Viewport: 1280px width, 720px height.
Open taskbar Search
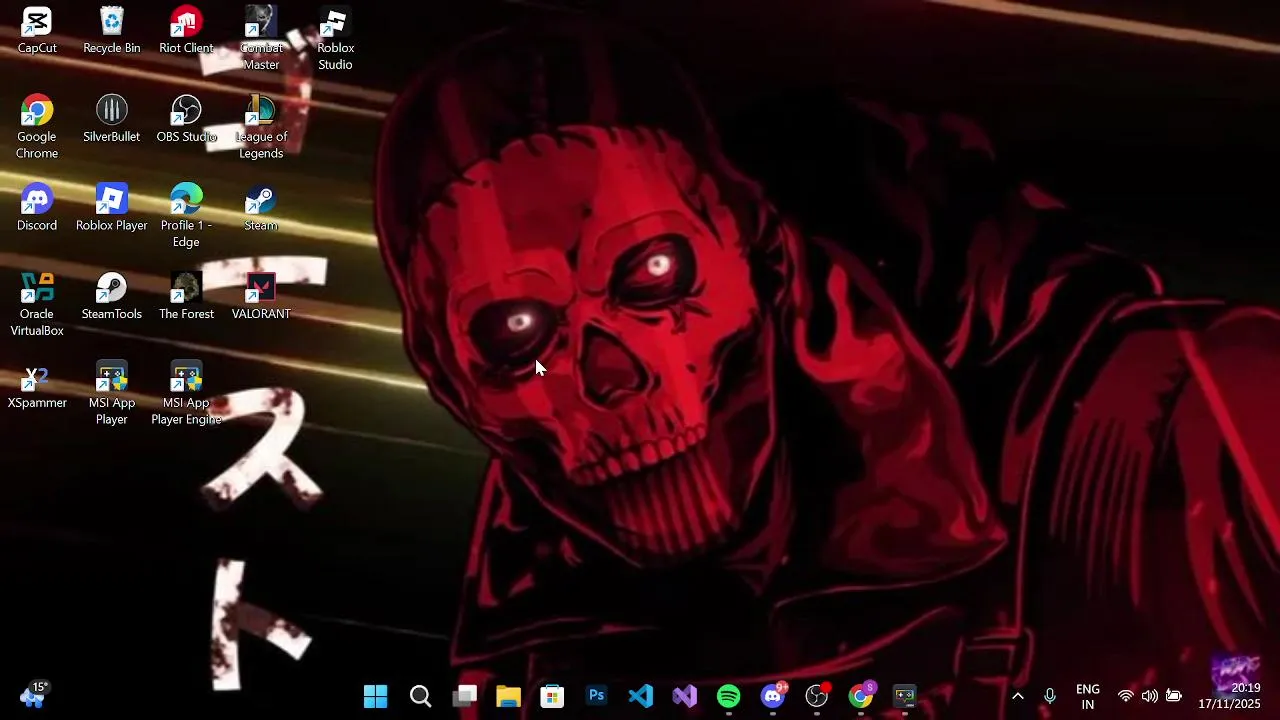tap(420, 696)
